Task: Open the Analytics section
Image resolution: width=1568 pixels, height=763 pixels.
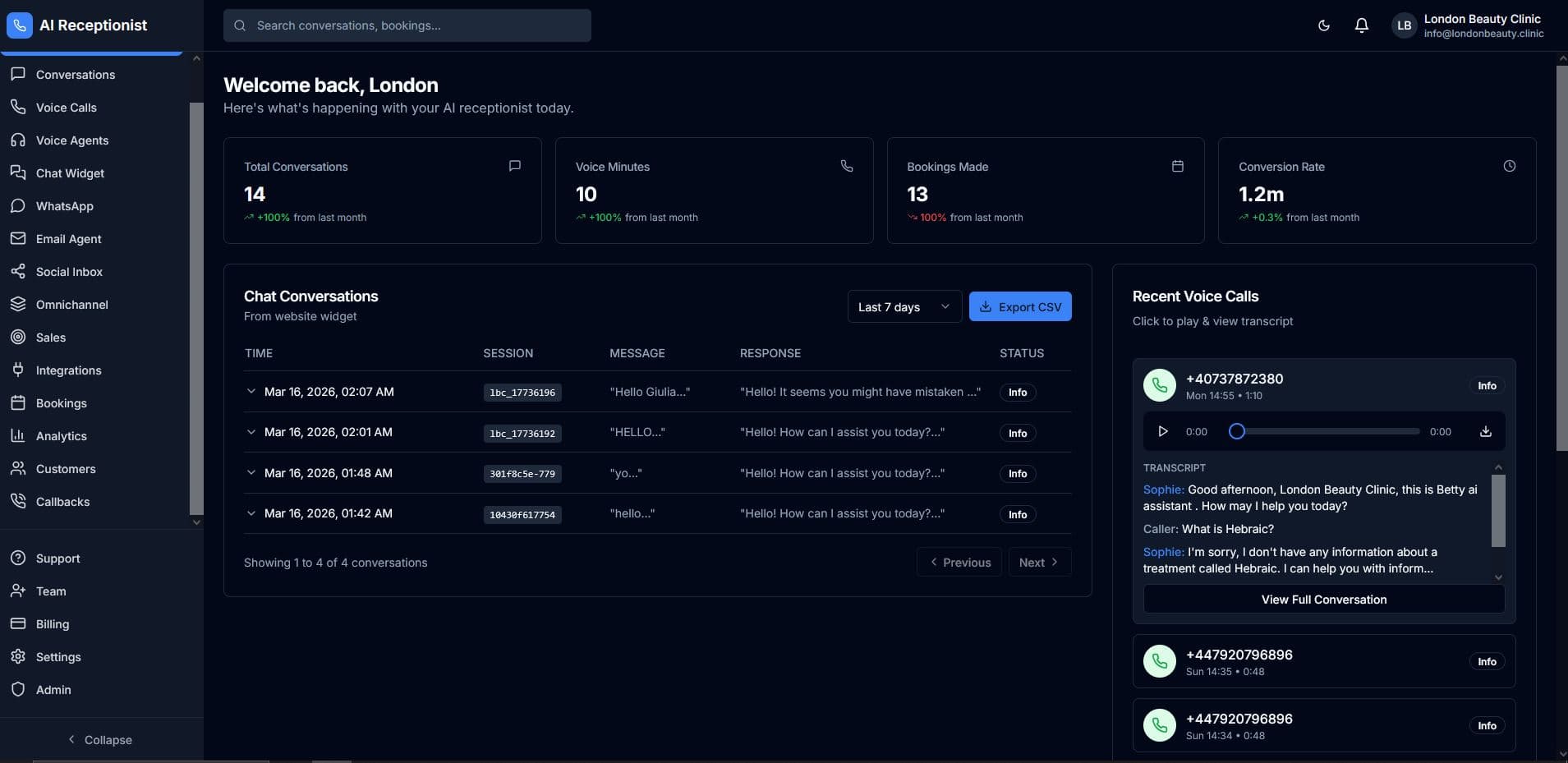Action: 62,435
